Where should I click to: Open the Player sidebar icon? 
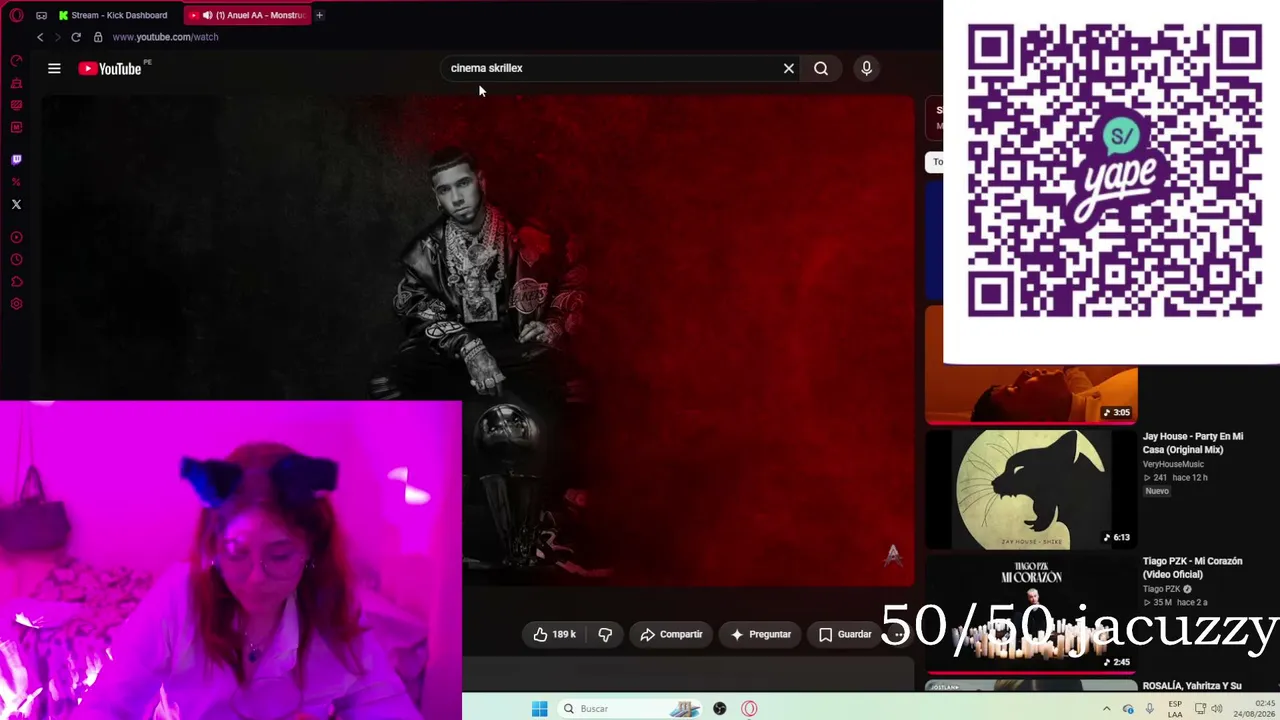tap(16, 238)
